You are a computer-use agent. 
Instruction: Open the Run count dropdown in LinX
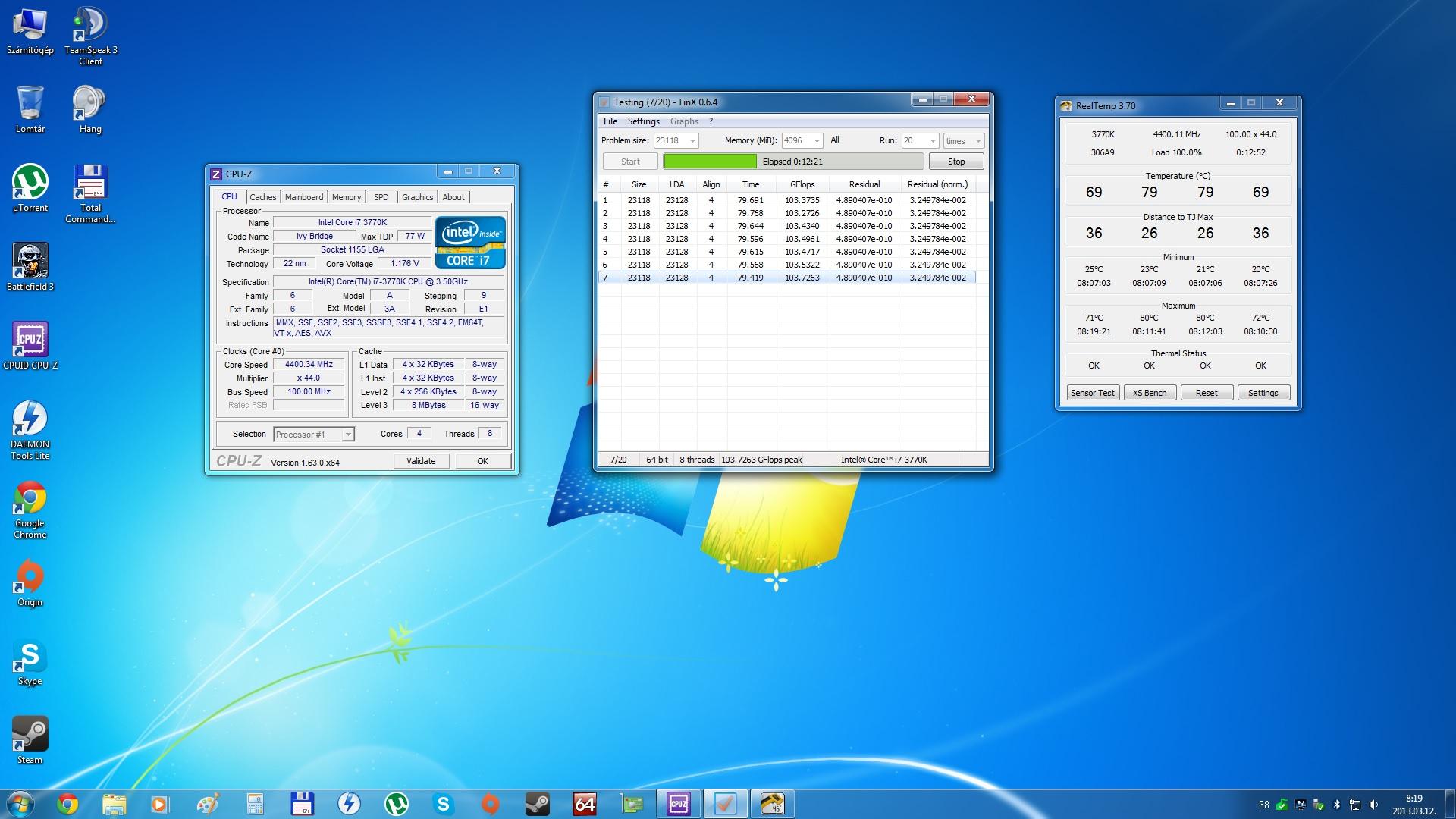(x=932, y=141)
